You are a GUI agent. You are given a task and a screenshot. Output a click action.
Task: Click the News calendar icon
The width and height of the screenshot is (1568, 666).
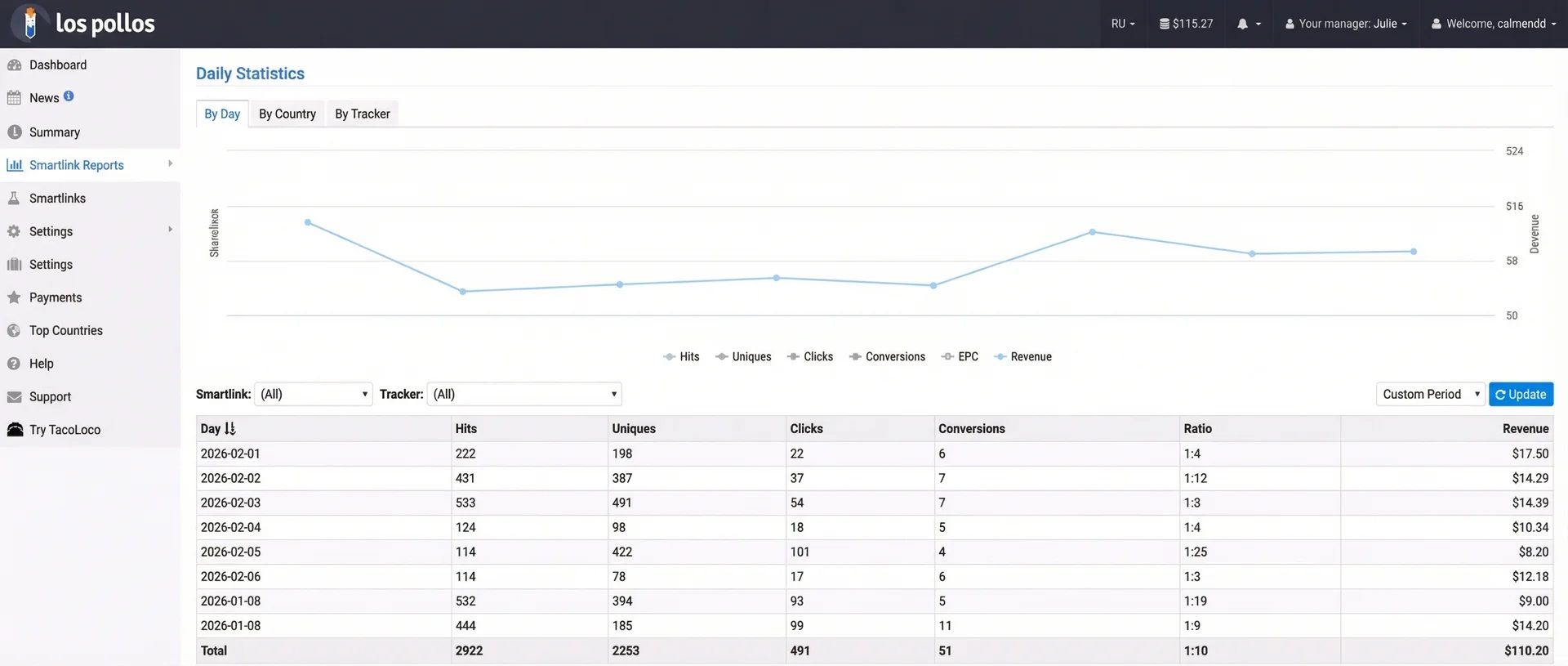(x=14, y=98)
